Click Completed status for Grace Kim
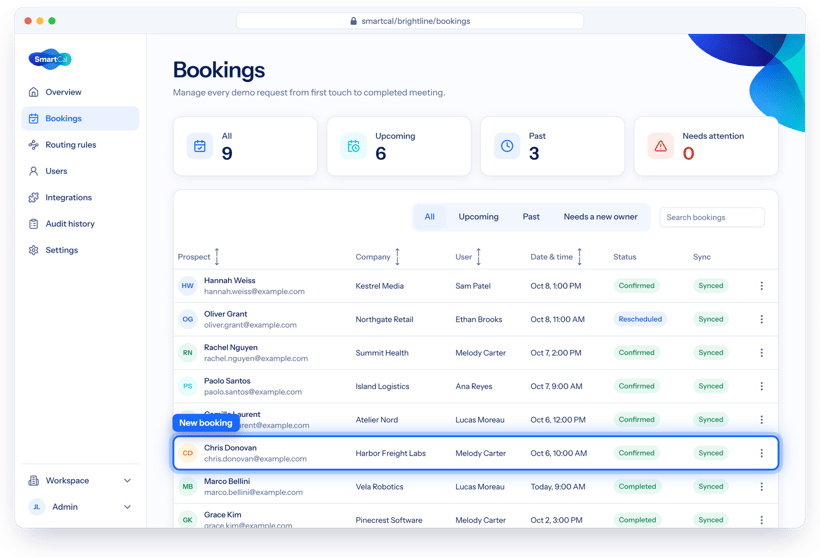The image size is (820, 557). coord(637,520)
